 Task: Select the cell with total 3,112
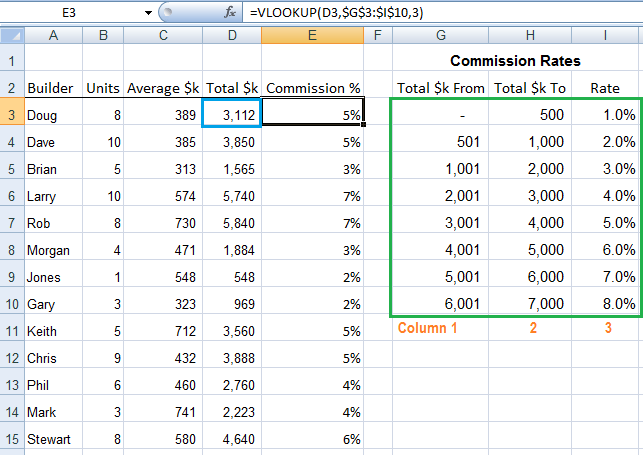[x=232, y=115]
